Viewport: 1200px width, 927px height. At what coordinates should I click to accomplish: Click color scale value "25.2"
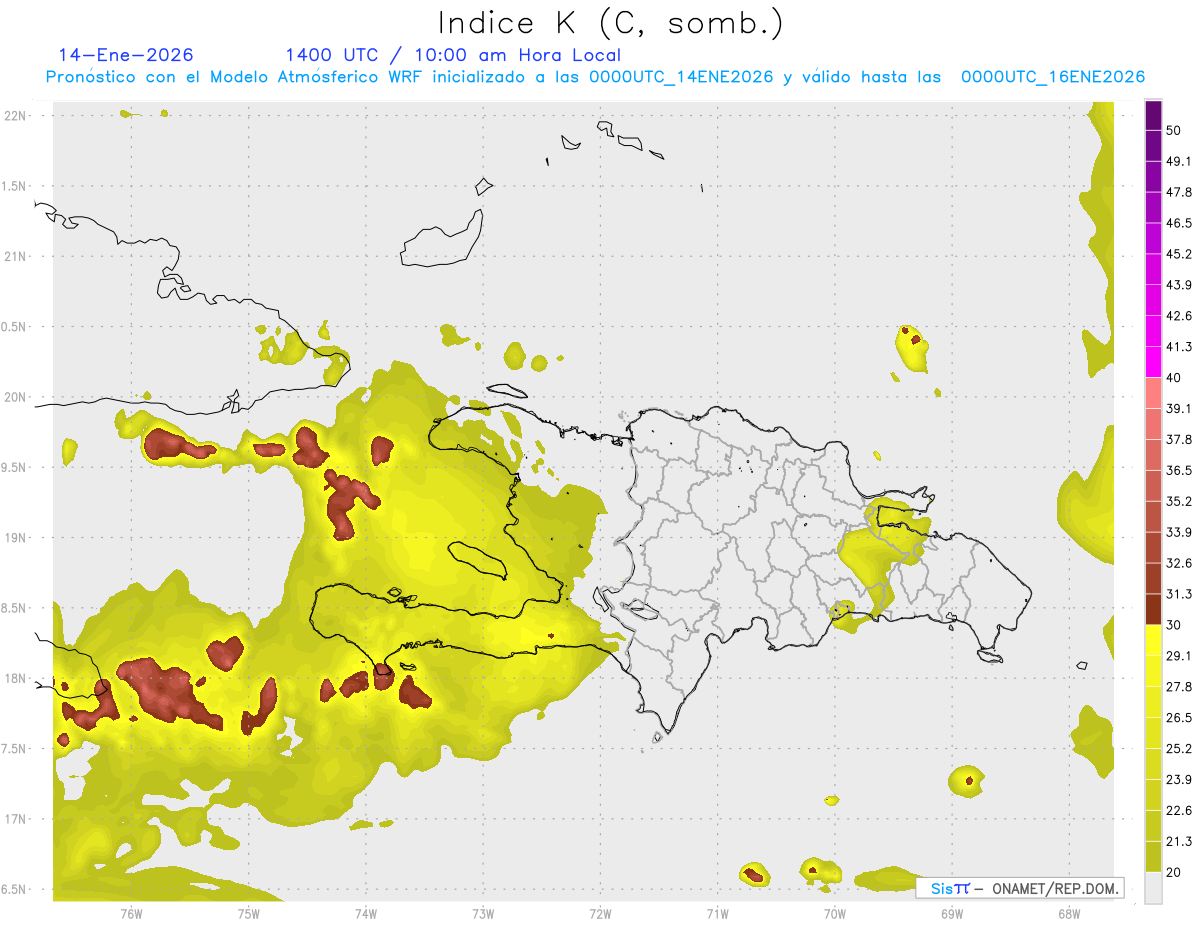coord(1179,749)
